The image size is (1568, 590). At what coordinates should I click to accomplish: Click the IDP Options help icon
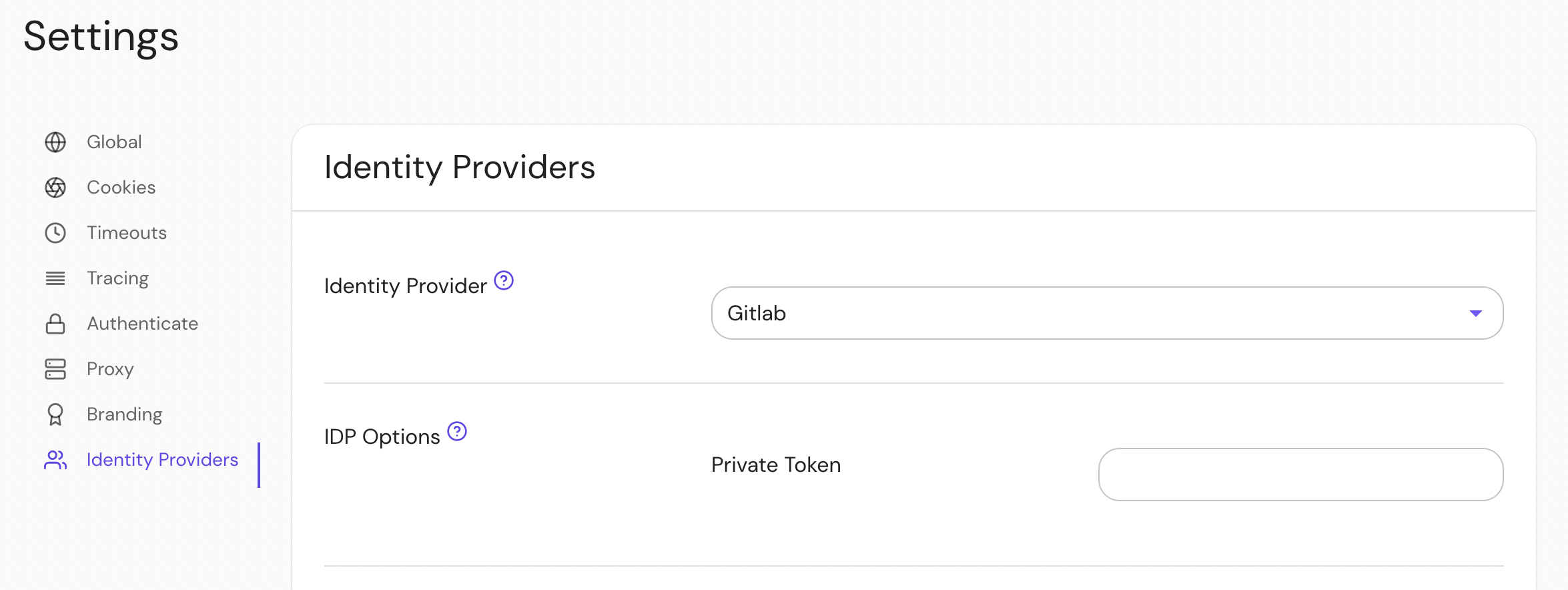(457, 432)
